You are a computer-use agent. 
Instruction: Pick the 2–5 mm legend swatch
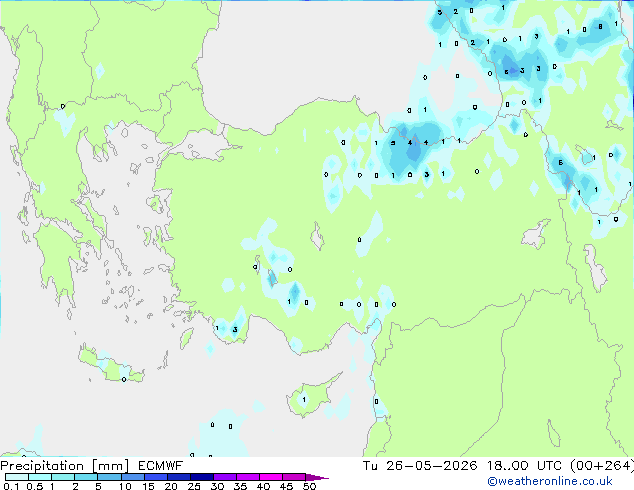pos(86,477)
